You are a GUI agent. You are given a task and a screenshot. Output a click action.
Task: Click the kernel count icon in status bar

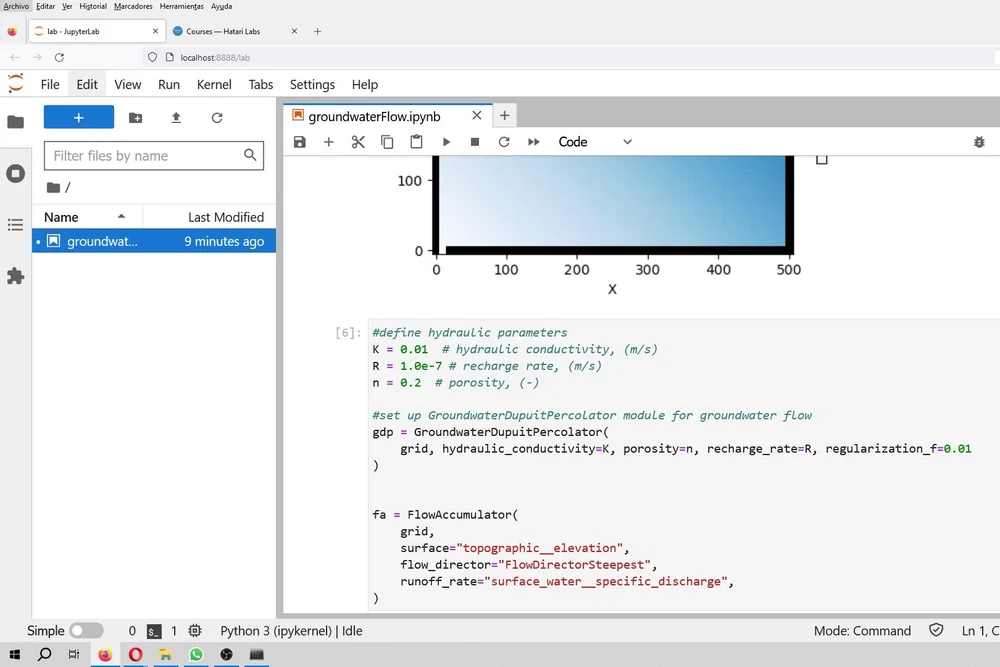[195, 631]
